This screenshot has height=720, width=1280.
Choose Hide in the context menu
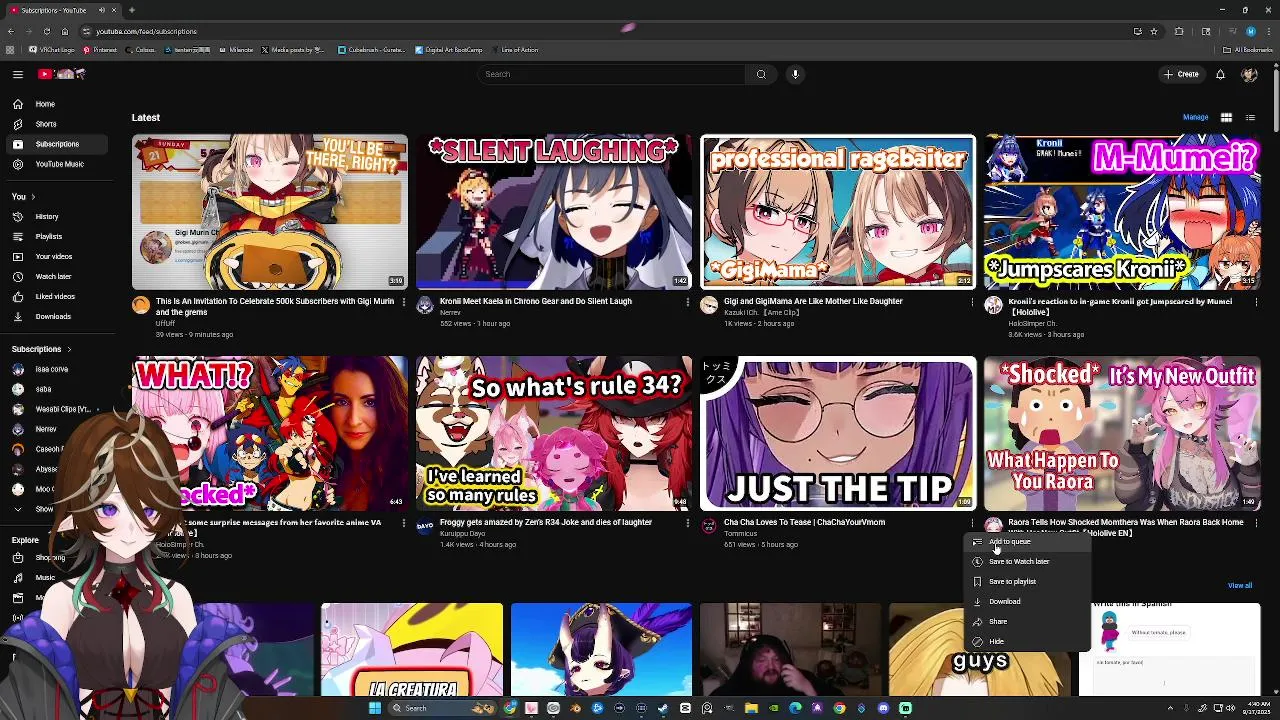(x=1028, y=642)
